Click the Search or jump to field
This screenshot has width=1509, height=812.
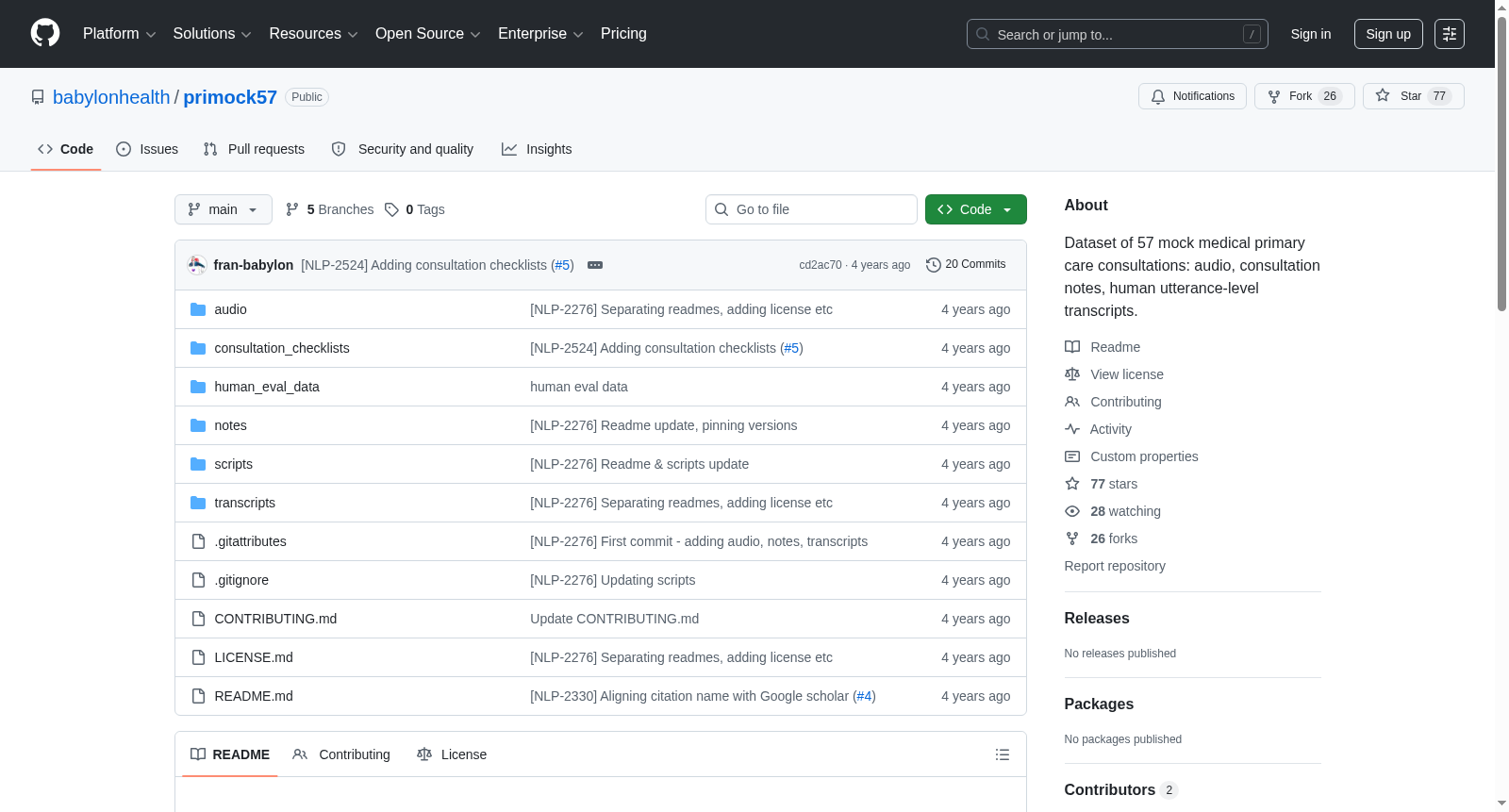[1118, 34]
